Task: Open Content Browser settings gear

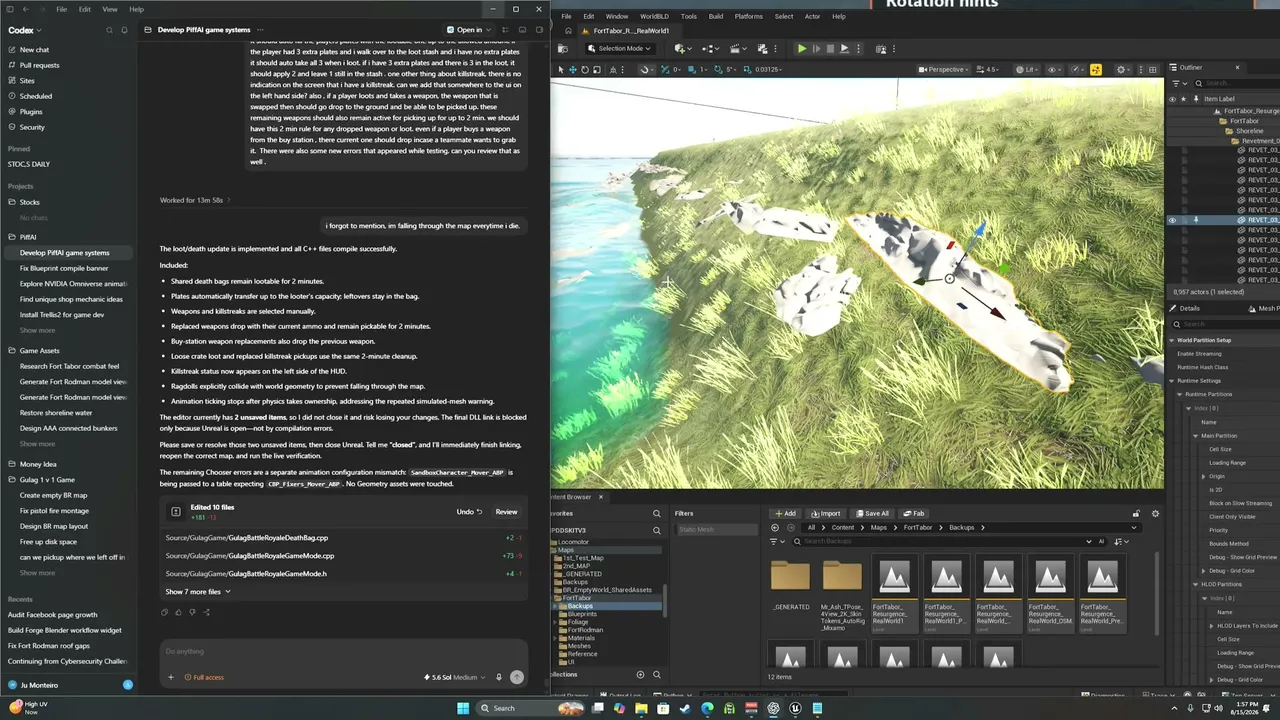Action: (1155, 513)
